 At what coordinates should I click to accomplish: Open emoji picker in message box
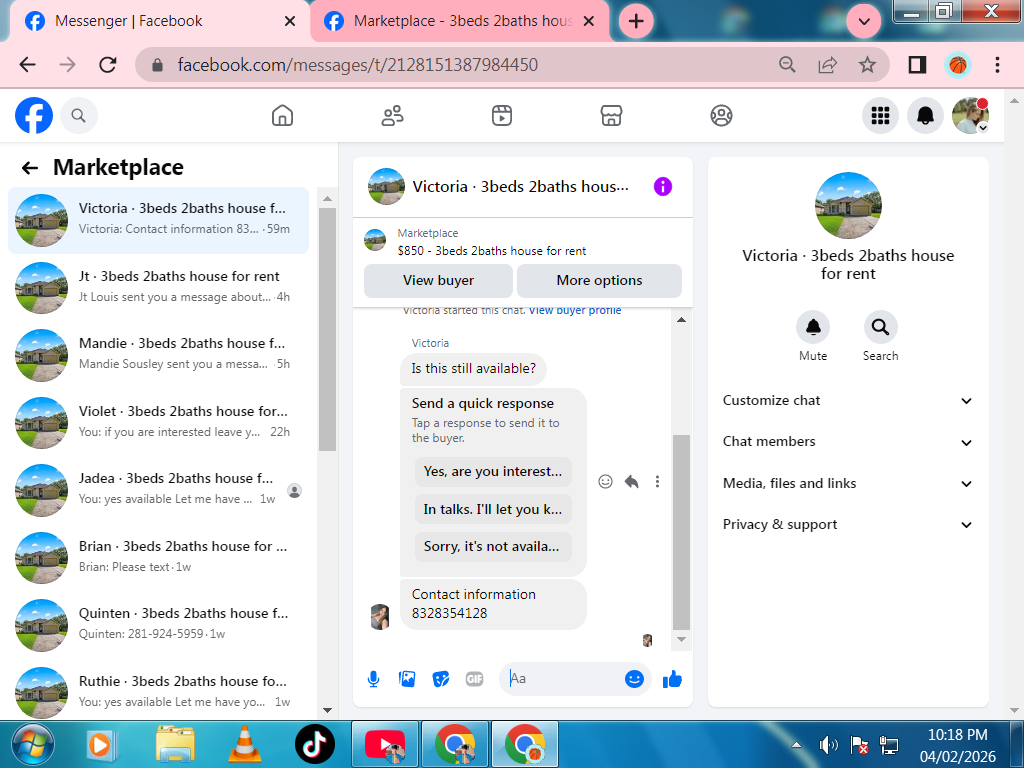pyautogui.click(x=634, y=679)
